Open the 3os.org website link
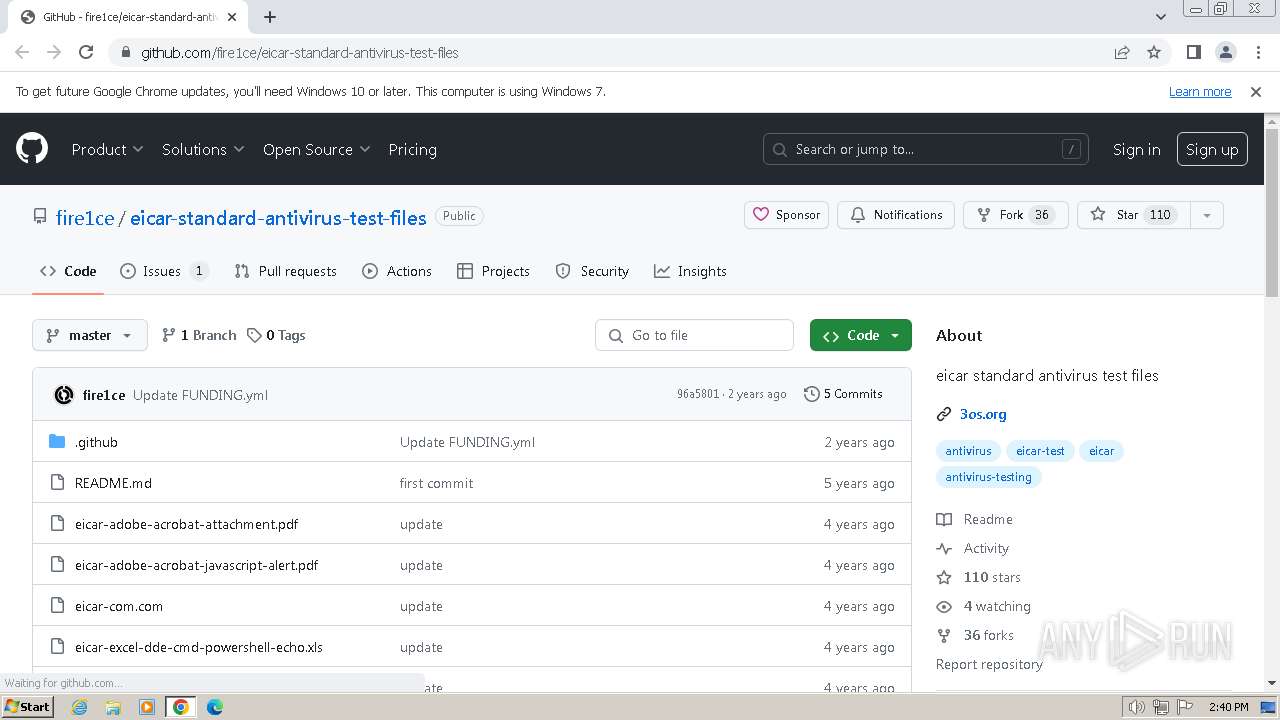This screenshot has width=1280, height=720. tap(983, 414)
